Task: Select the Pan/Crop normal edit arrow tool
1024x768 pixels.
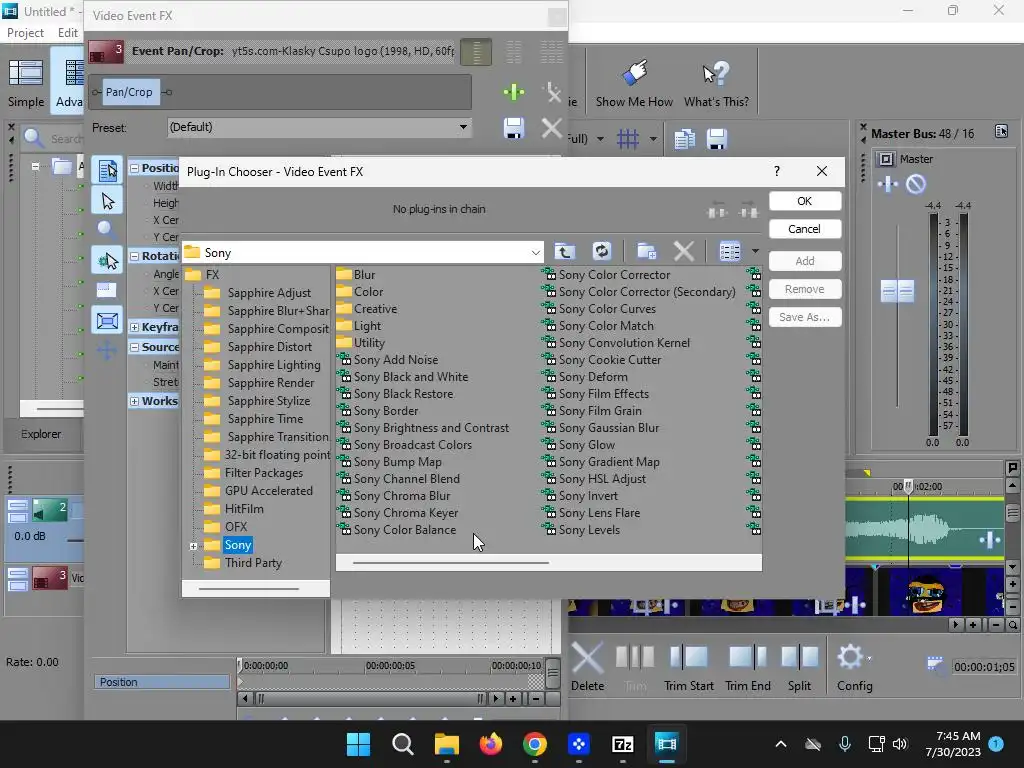Action: coord(108,201)
